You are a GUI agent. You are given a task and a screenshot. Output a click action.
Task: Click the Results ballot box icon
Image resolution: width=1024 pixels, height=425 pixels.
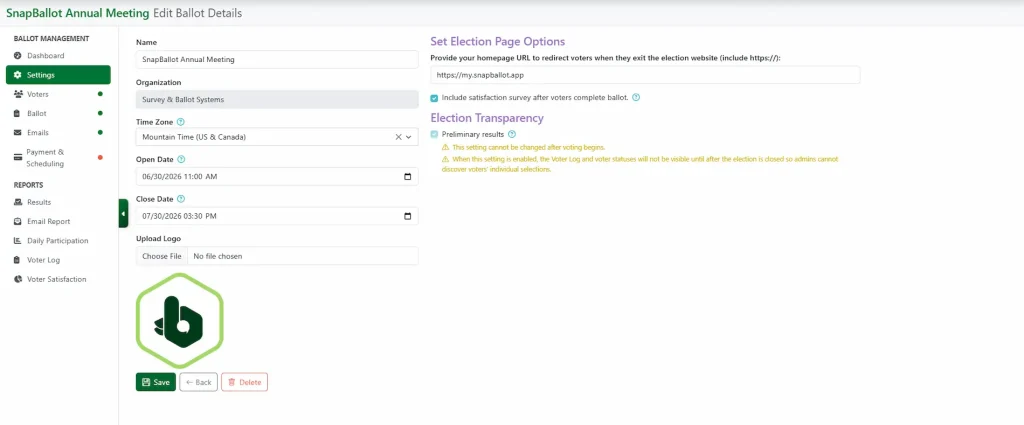[x=18, y=202]
